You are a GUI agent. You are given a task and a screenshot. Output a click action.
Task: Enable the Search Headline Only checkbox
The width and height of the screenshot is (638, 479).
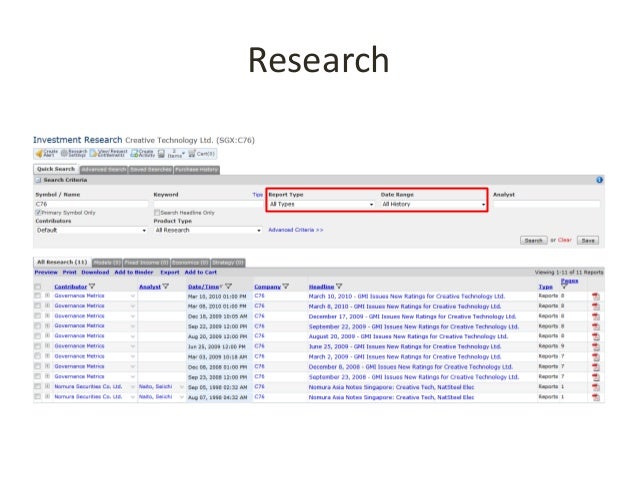pyautogui.click(x=157, y=212)
